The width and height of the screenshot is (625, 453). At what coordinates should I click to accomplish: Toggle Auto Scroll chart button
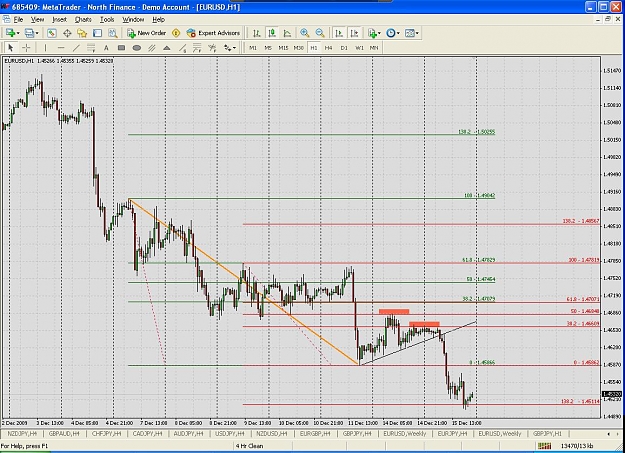339,33
